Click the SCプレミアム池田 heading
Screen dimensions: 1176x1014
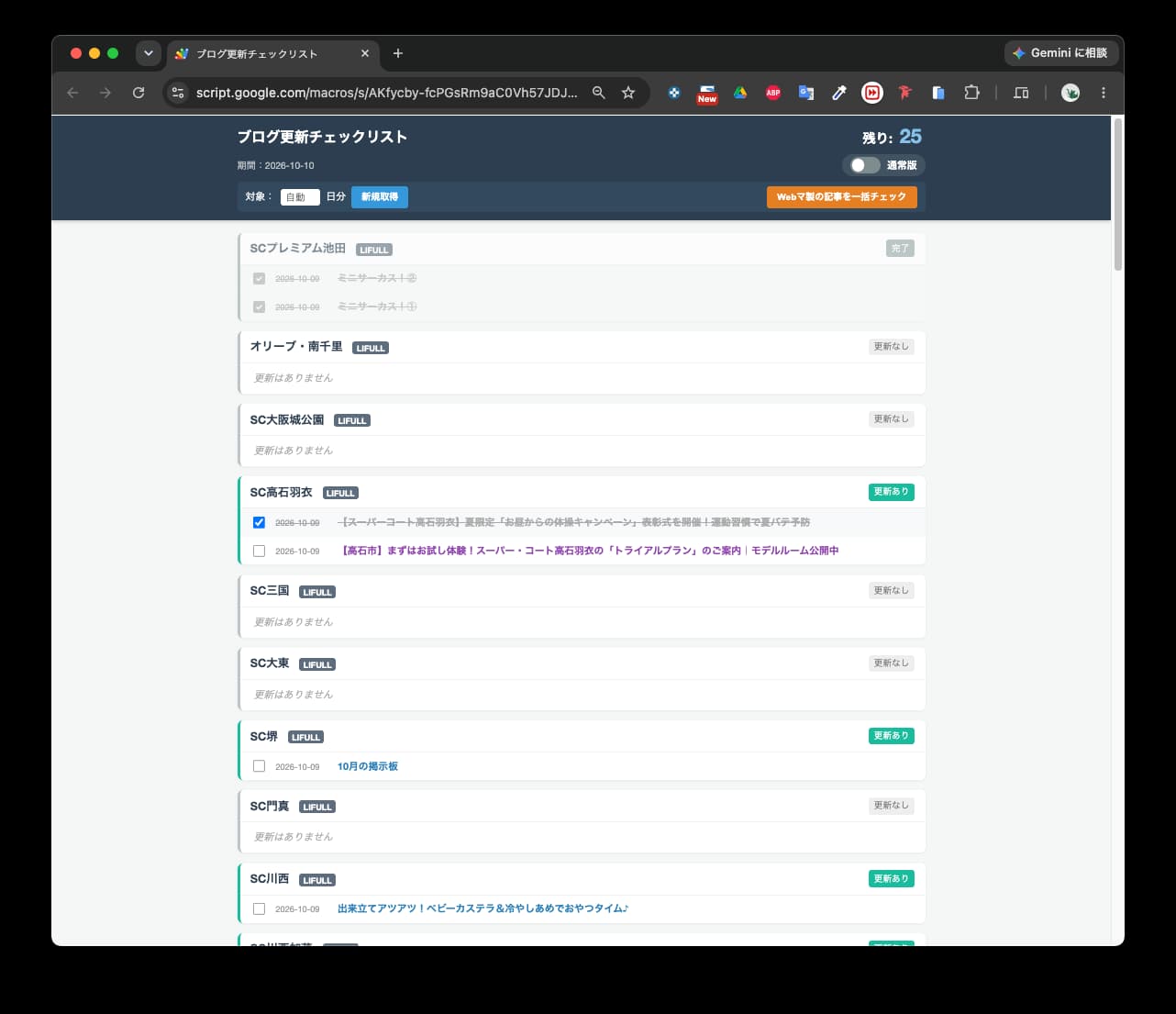coord(297,248)
